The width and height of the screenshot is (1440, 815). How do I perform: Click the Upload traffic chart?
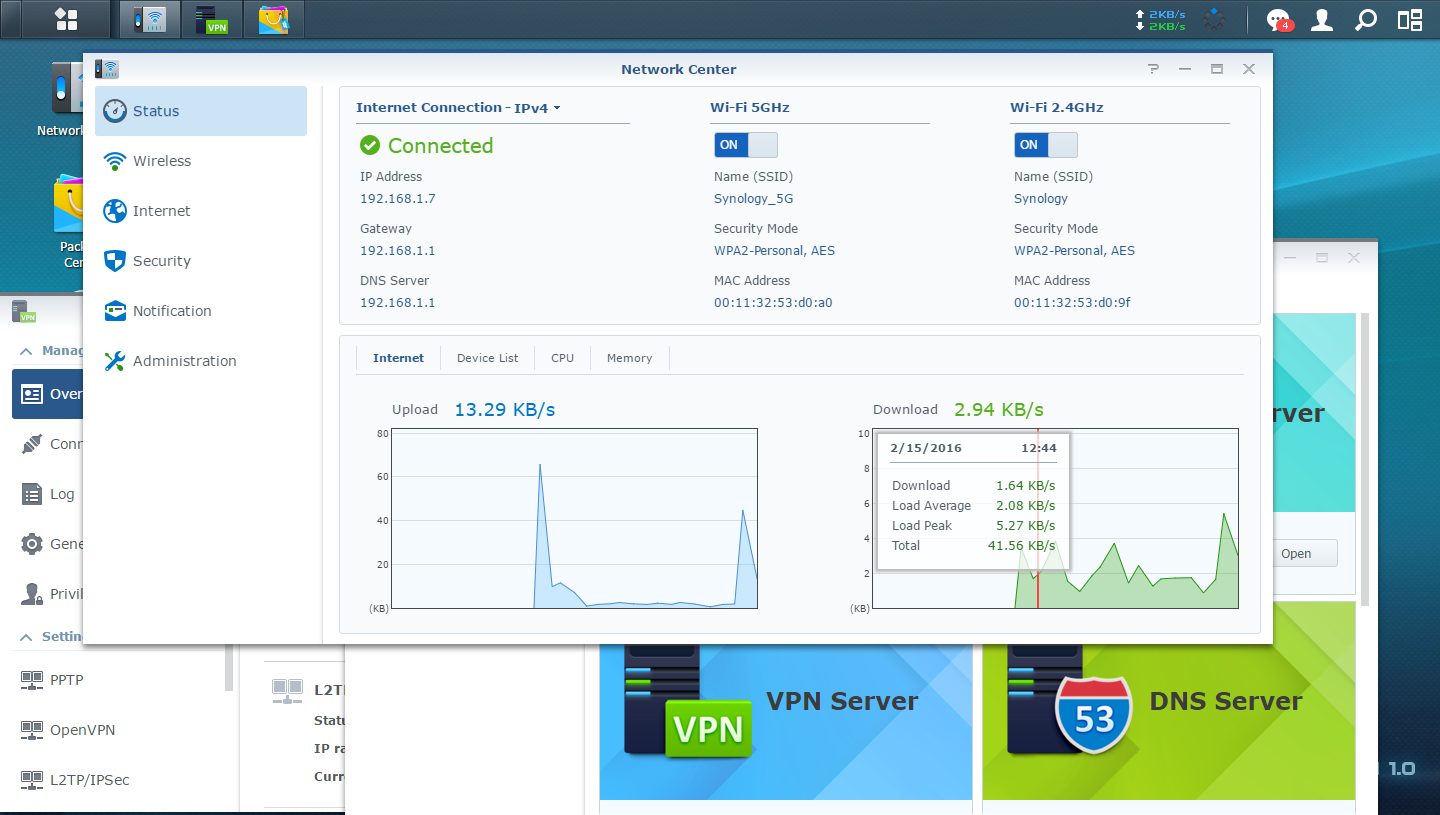574,518
